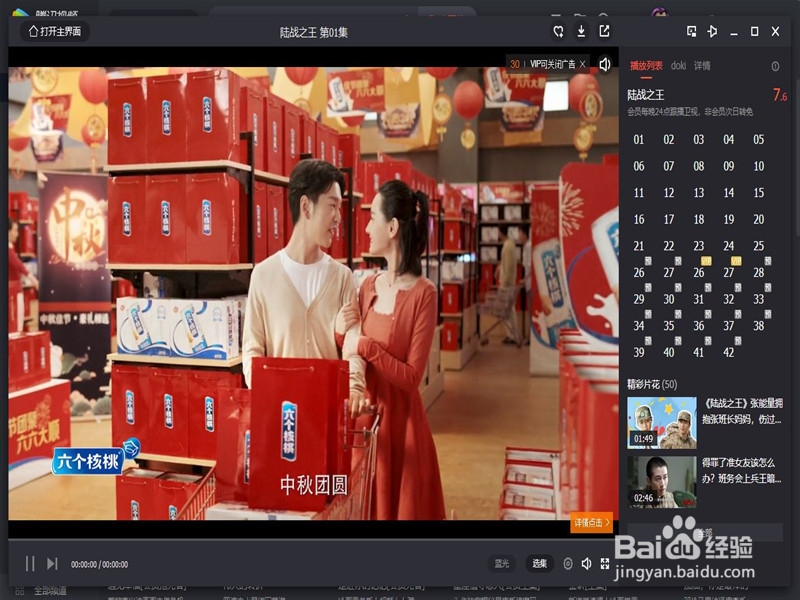Select episode 05
Image resolution: width=800 pixels, height=600 pixels.
(759, 140)
